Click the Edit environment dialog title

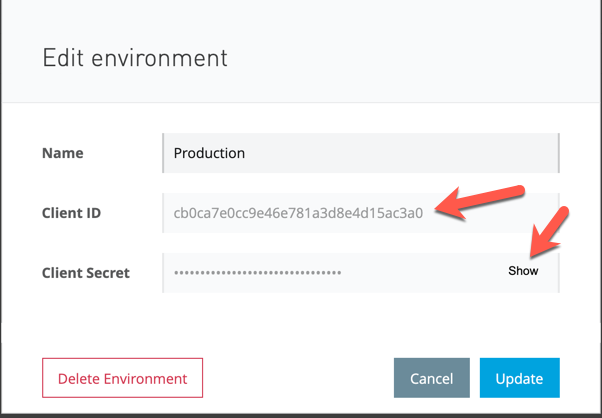point(135,58)
